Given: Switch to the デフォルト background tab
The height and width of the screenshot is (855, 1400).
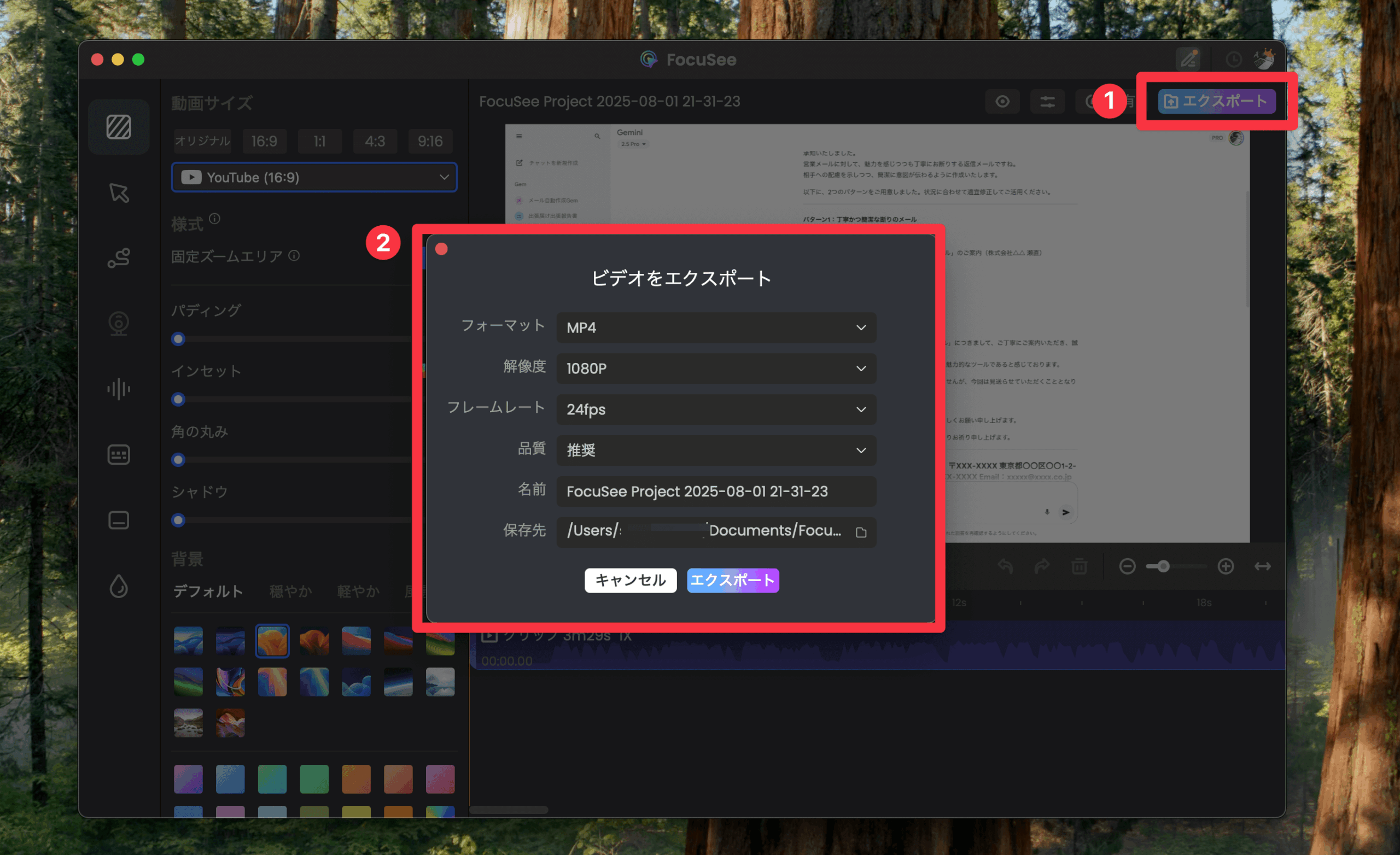Looking at the screenshot, I should click(208, 592).
